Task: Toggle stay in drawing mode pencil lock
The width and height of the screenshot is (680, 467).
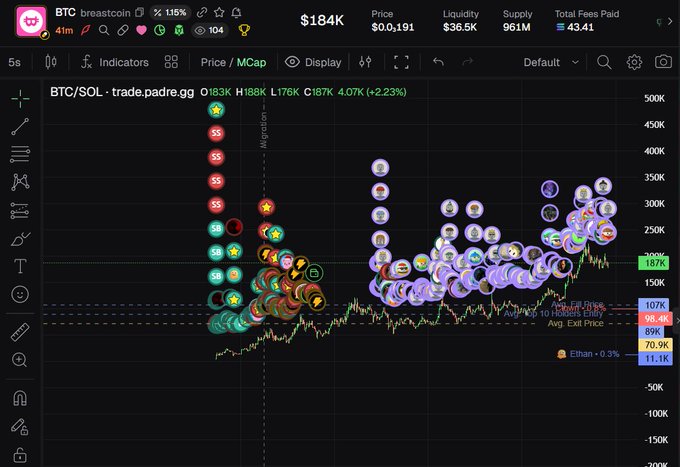Action: click(x=20, y=427)
